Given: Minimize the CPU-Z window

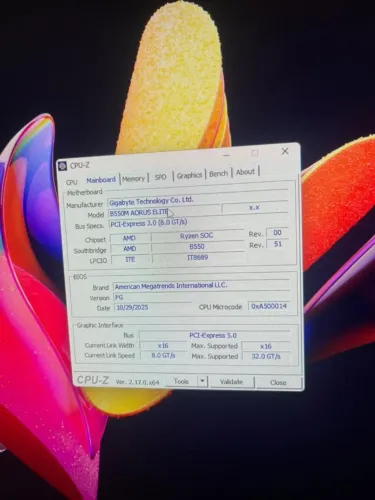Looking at the screenshot, I should (x=227, y=155).
